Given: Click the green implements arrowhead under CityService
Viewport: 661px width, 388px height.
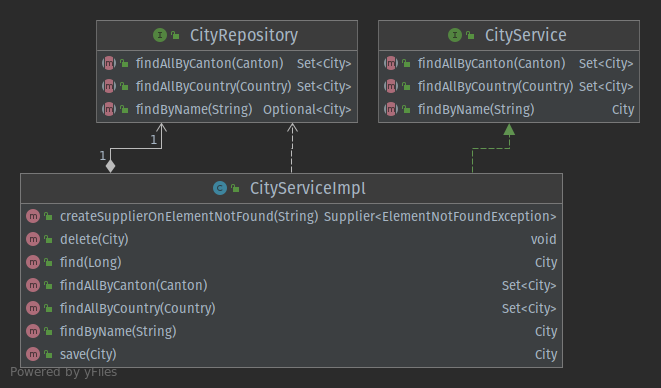Looking at the screenshot, I should tap(509, 129).
